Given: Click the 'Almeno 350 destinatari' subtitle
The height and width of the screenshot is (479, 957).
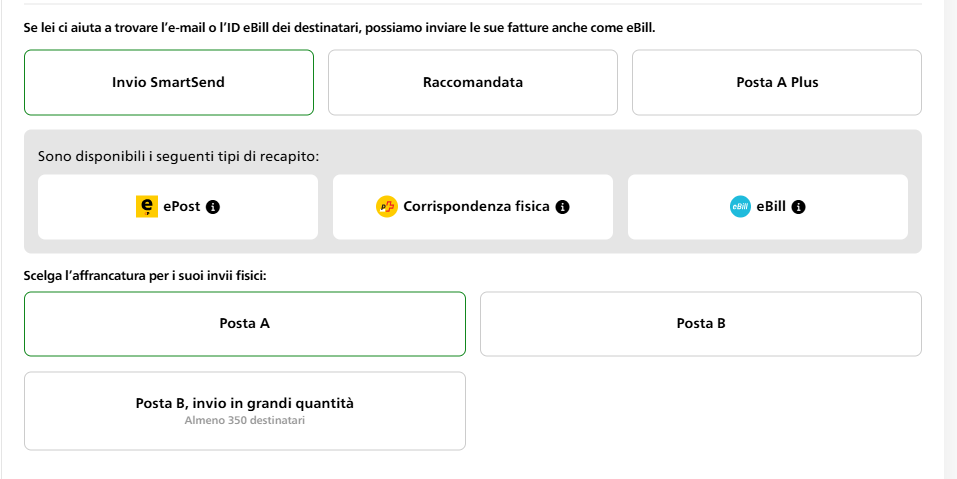Looking at the screenshot, I should pos(244,421).
